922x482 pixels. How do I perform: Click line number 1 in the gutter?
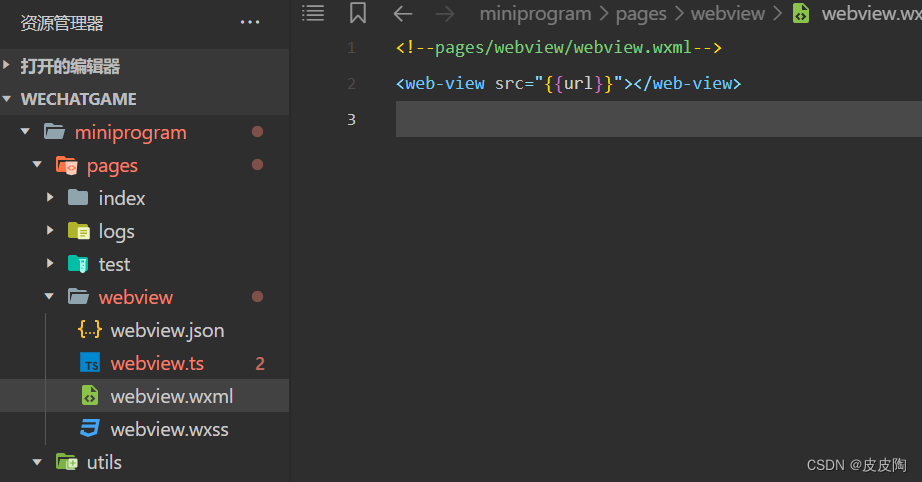(351, 48)
